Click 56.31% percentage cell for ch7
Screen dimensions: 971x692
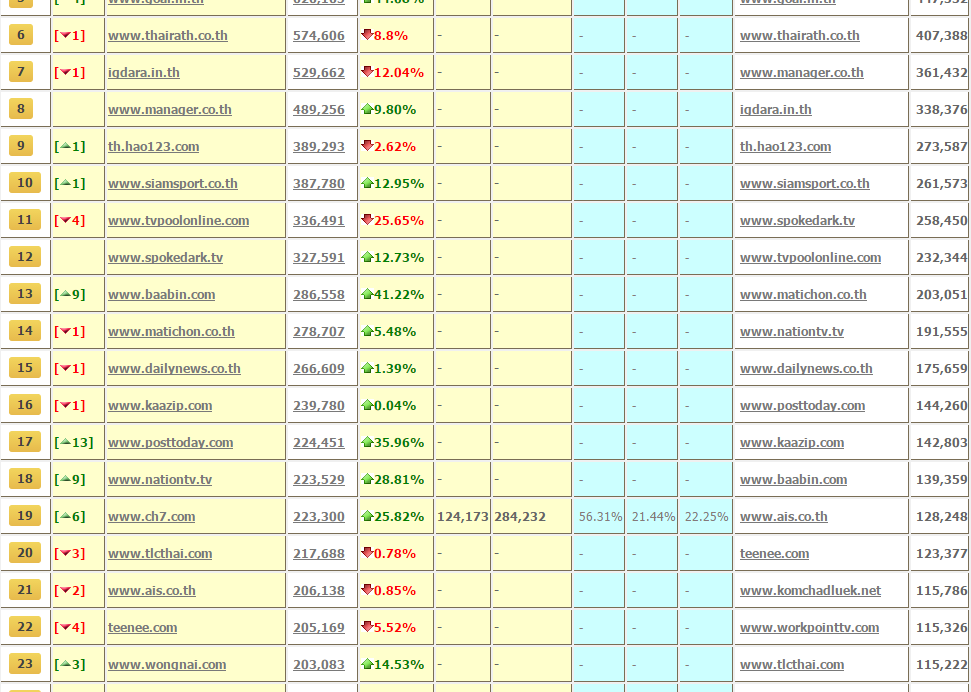pyautogui.click(x=600, y=517)
